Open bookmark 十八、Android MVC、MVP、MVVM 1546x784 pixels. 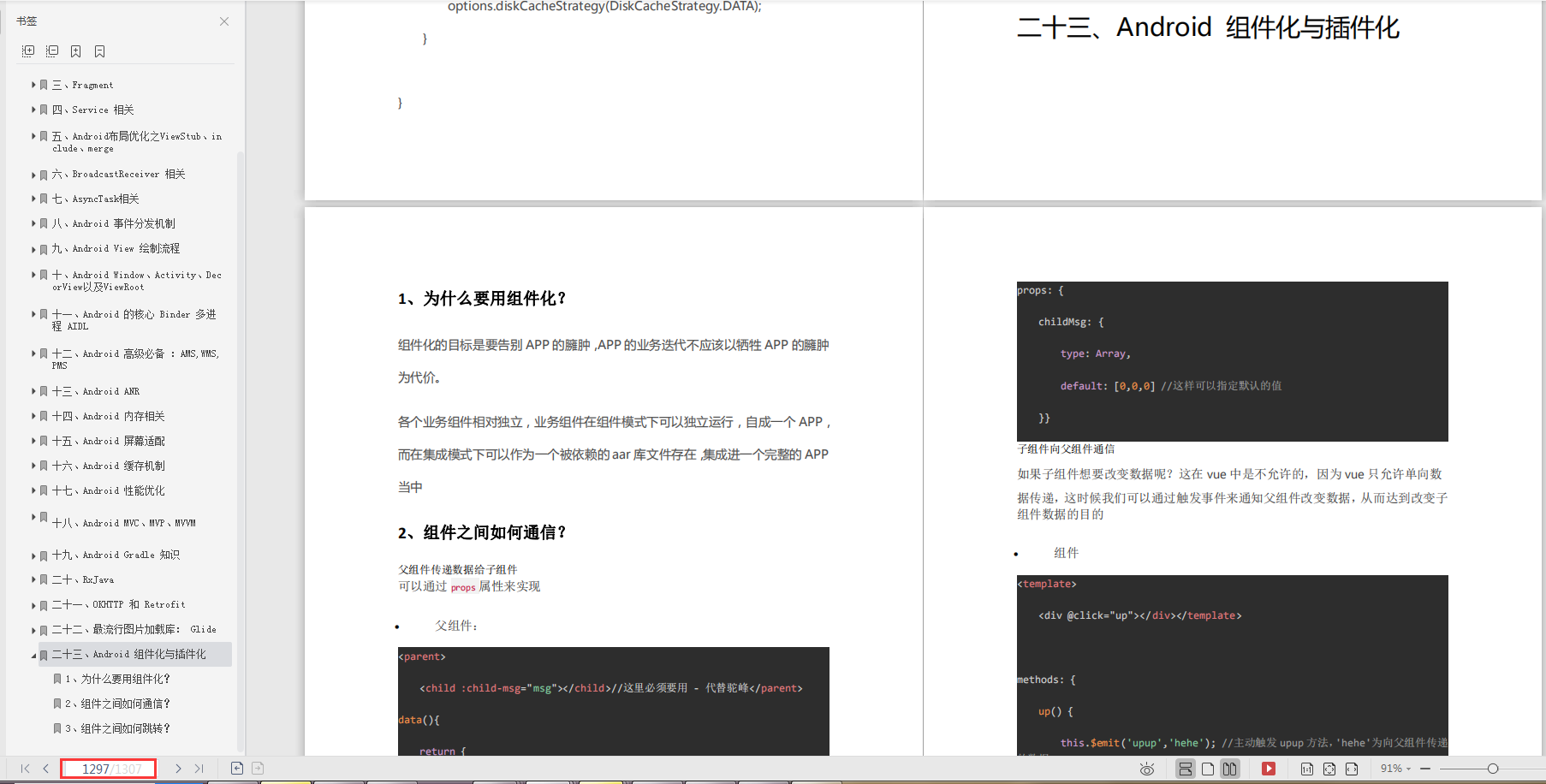(x=124, y=523)
